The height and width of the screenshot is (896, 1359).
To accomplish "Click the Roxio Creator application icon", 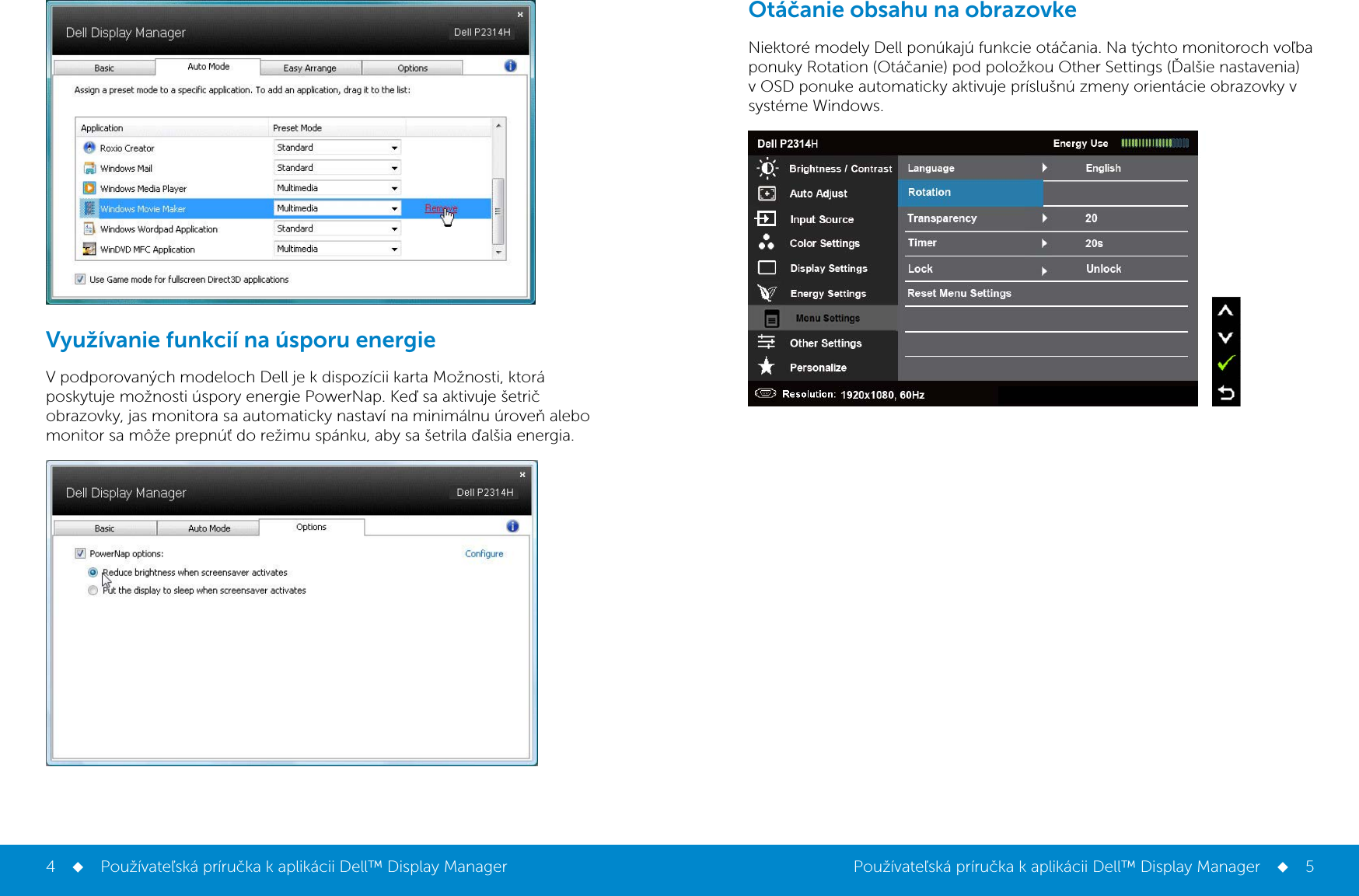I will point(89,148).
